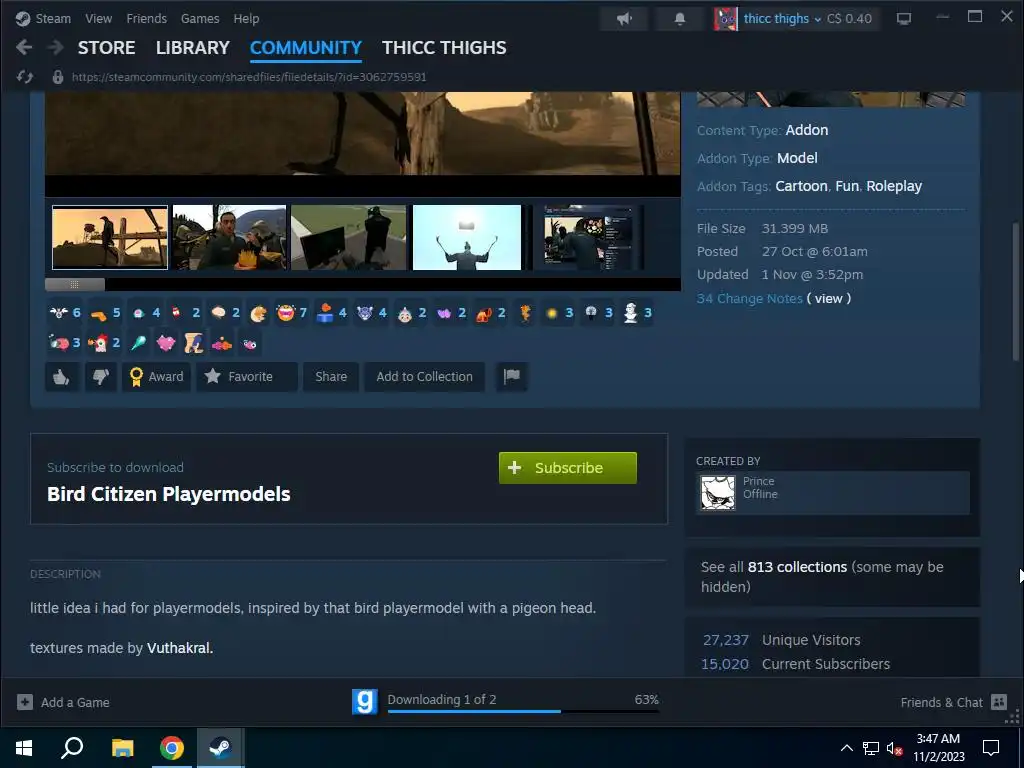Click the 34 Change Notes link
The height and width of the screenshot is (768, 1024).
[x=750, y=298]
